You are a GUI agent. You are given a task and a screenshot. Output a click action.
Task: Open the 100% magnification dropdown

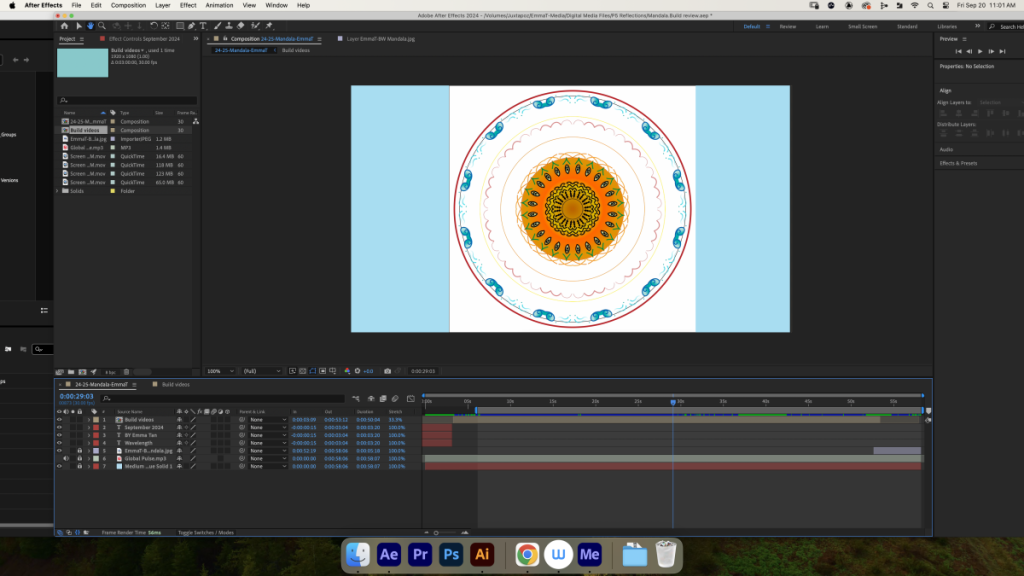pos(220,371)
